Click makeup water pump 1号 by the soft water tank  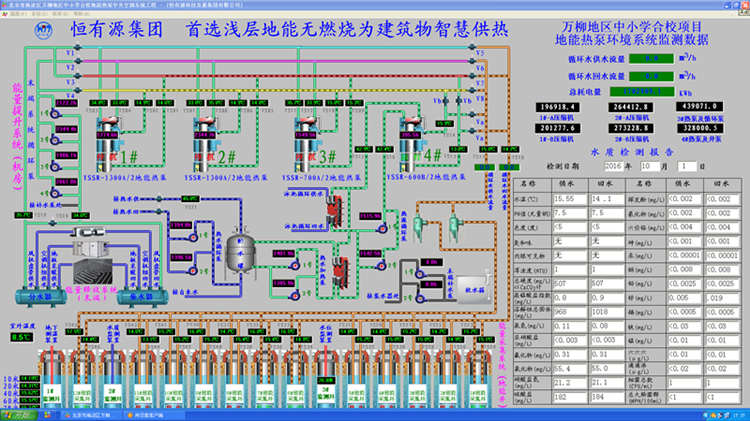click(x=419, y=273)
